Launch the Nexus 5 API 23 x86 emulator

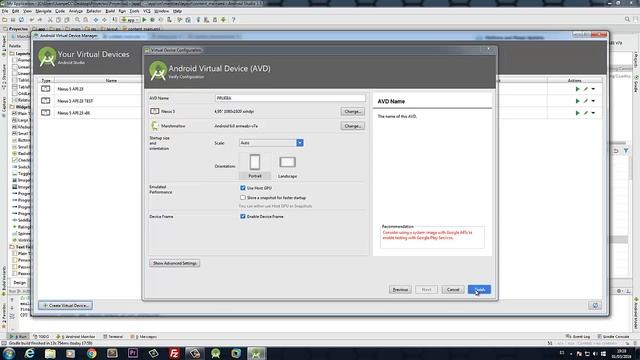point(578,113)
